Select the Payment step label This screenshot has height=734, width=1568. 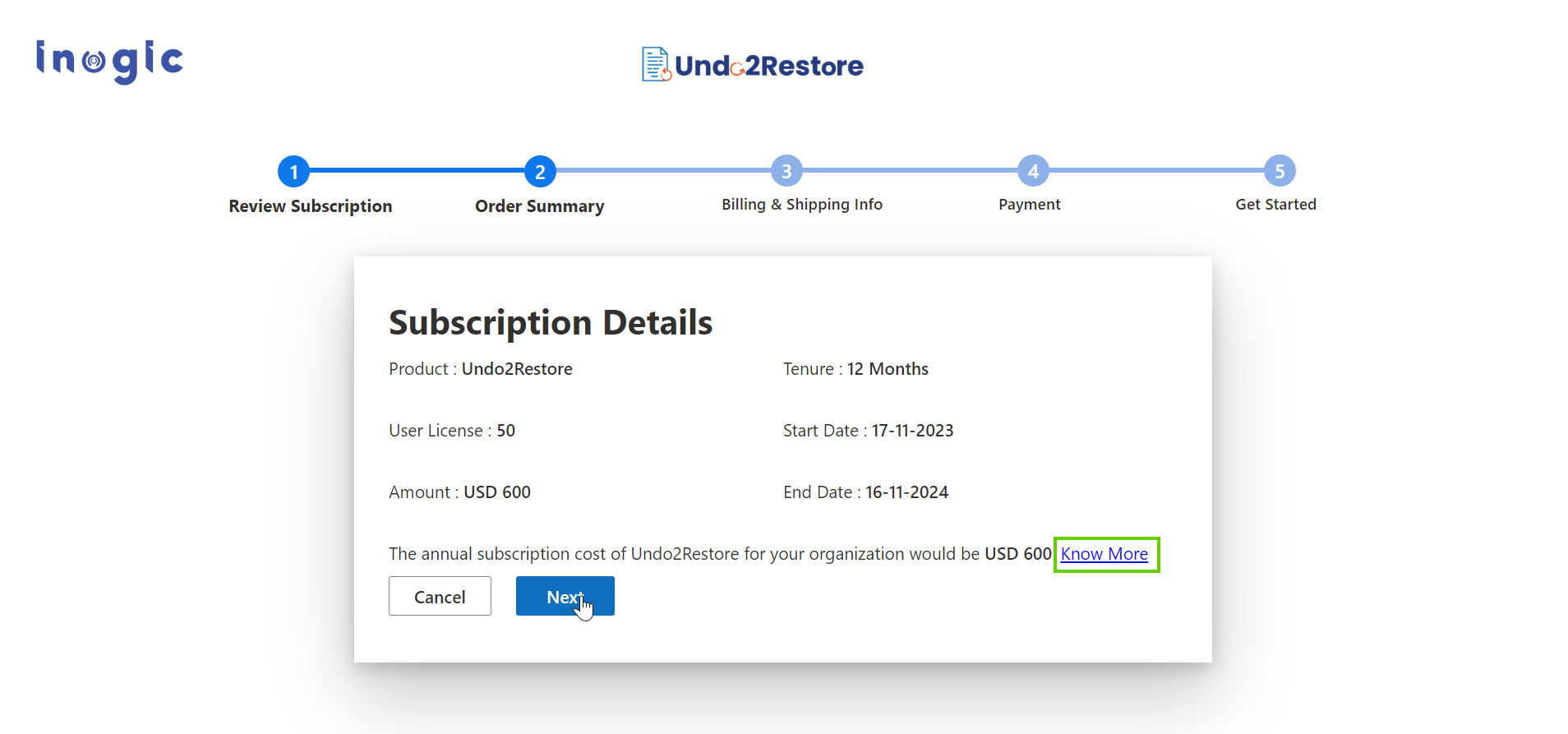point(1029,205)
